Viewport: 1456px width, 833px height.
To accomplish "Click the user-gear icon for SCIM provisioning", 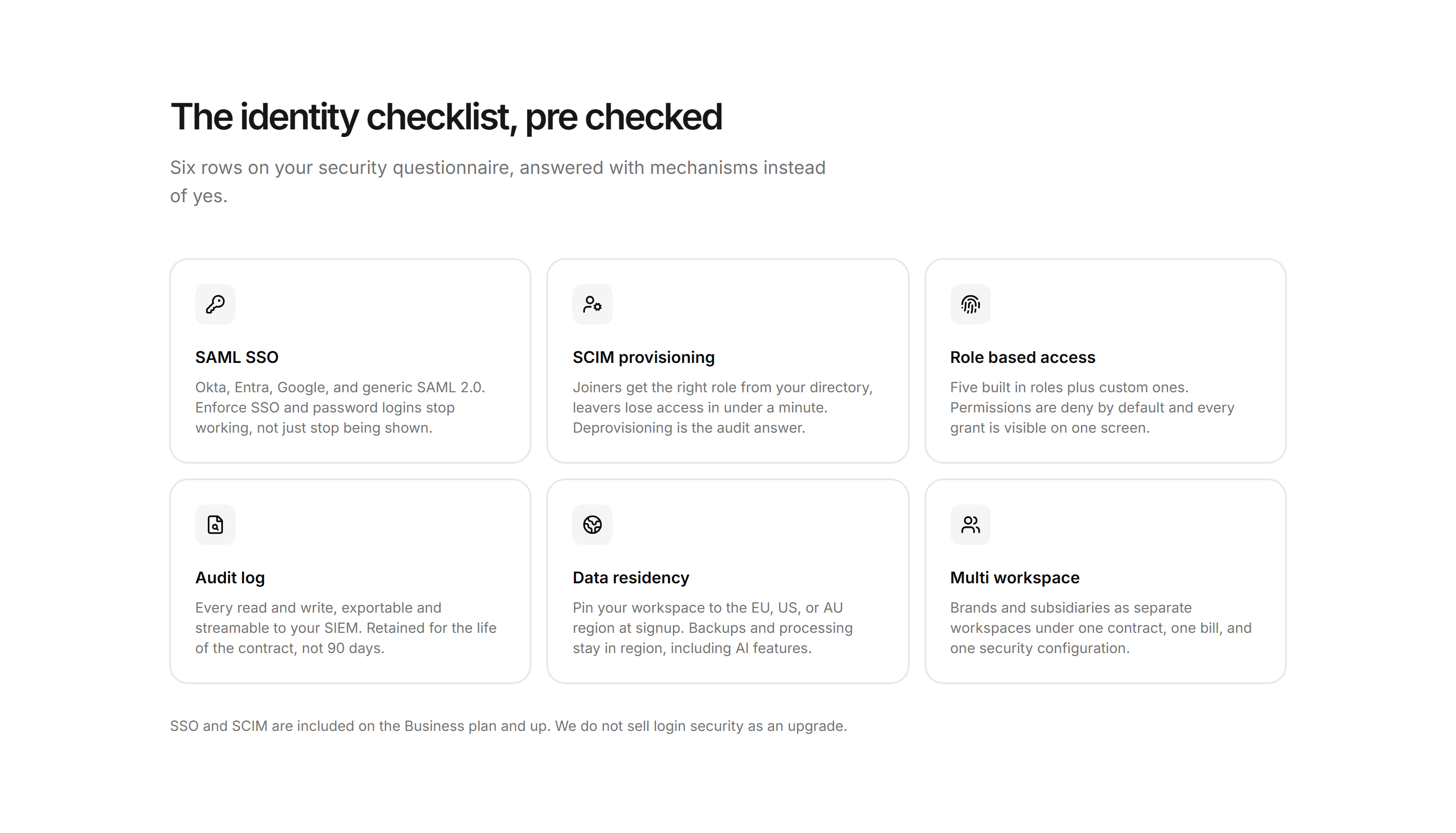I will tap(592, 304).
